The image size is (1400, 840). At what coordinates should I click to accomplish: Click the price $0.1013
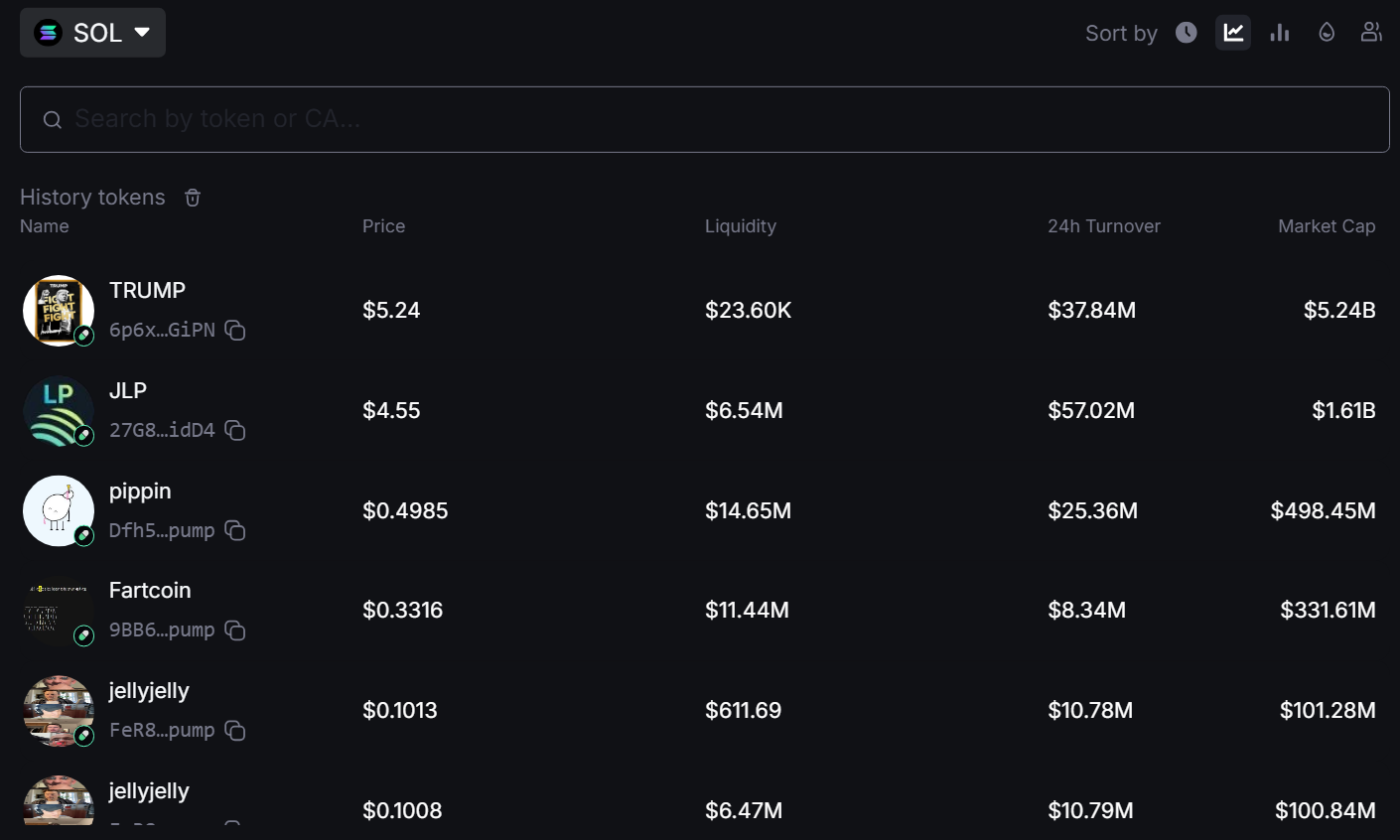tap(400, 711)
